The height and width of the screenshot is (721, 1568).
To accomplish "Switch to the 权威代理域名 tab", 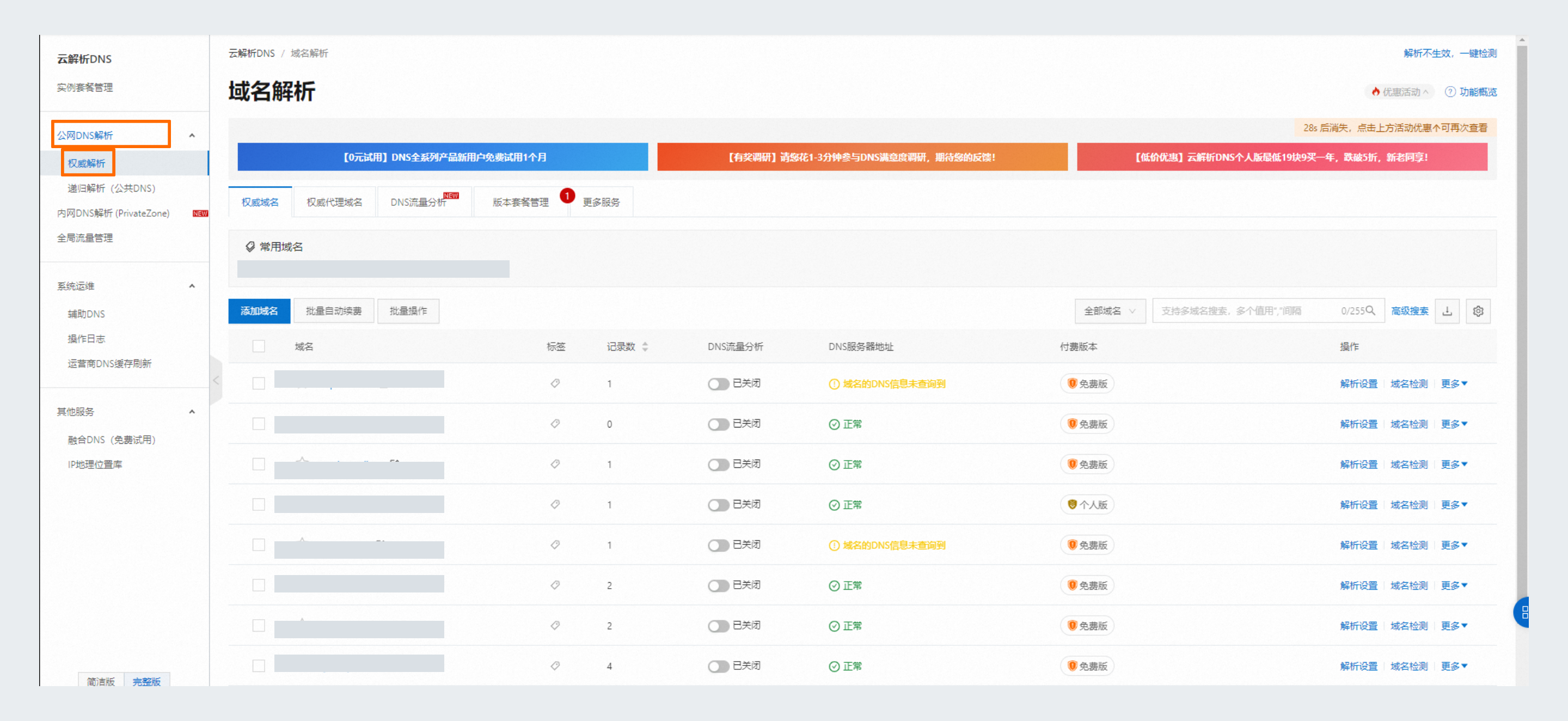I will (334, 202).
